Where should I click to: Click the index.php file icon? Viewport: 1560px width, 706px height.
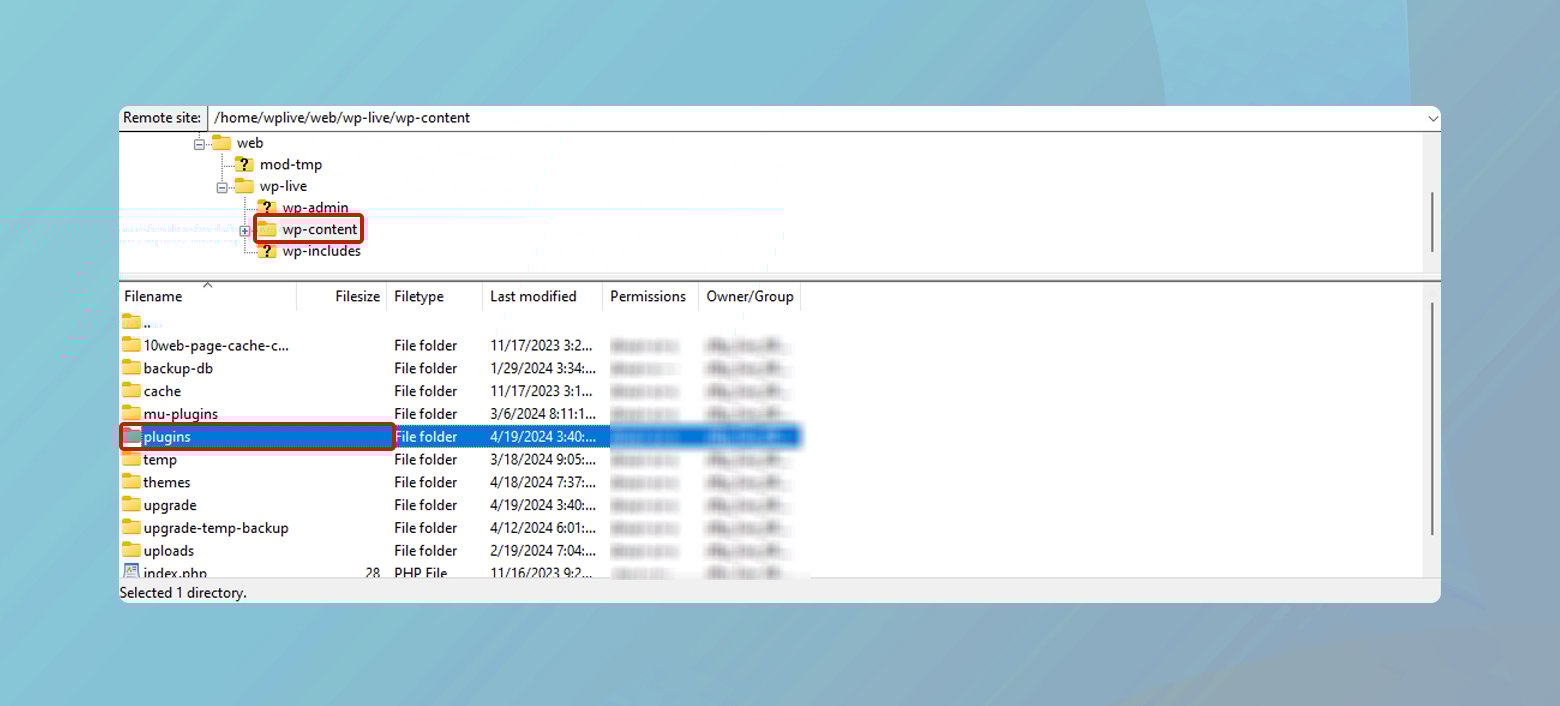132,572
